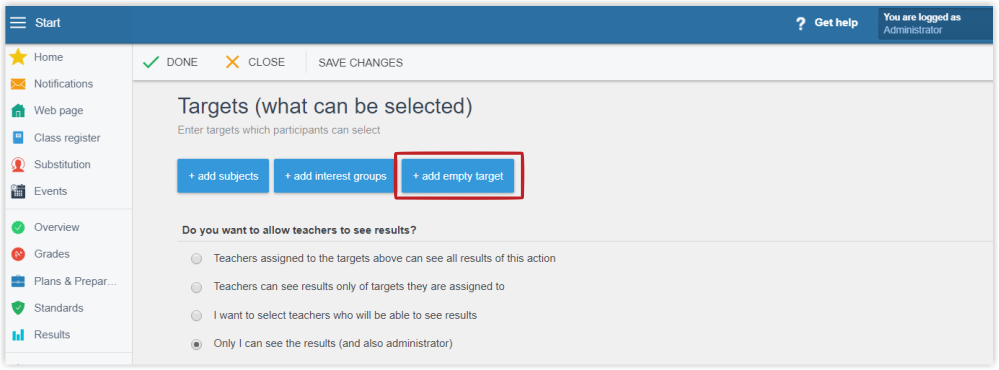This screenshot has height=370, width=999.
Task: Choose I want to select teachers option
Action: 197,315
